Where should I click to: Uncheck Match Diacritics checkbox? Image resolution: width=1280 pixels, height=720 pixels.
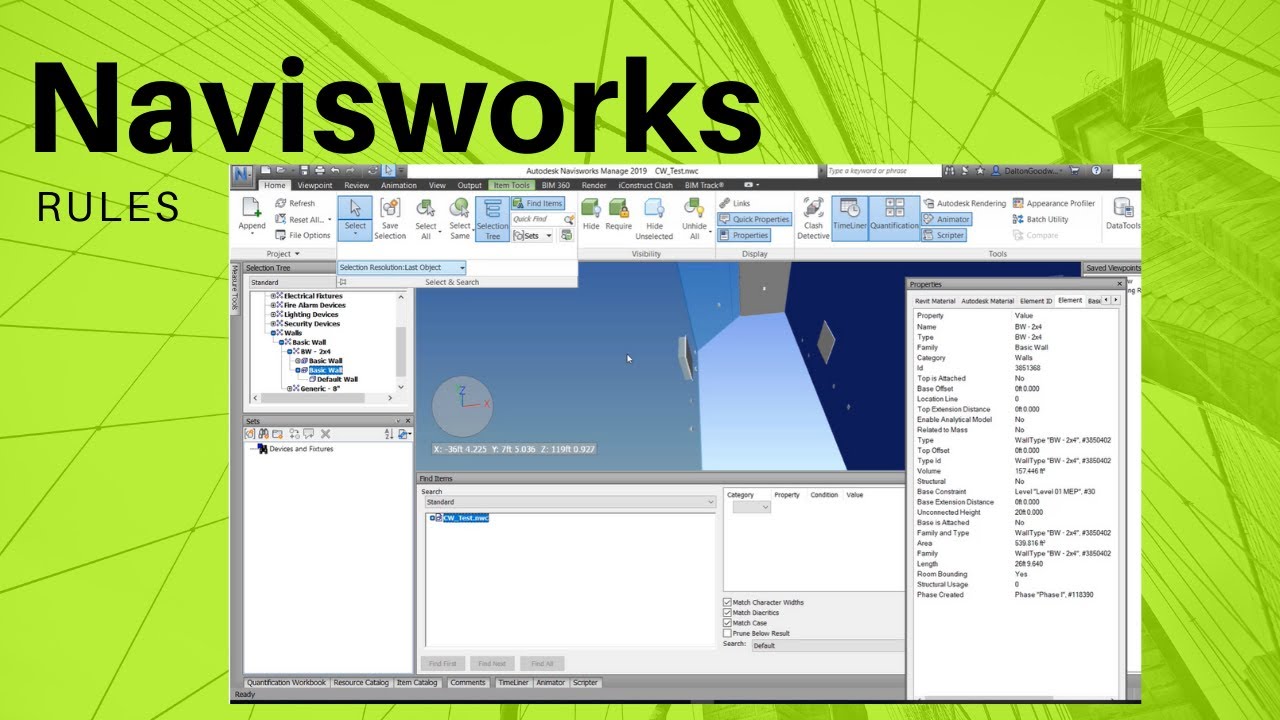tap(727, 613)
